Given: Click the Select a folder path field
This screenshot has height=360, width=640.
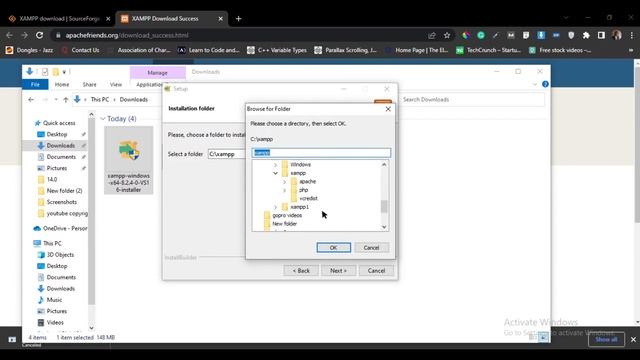Looking at the screenshot, I should tap(227, 154).
